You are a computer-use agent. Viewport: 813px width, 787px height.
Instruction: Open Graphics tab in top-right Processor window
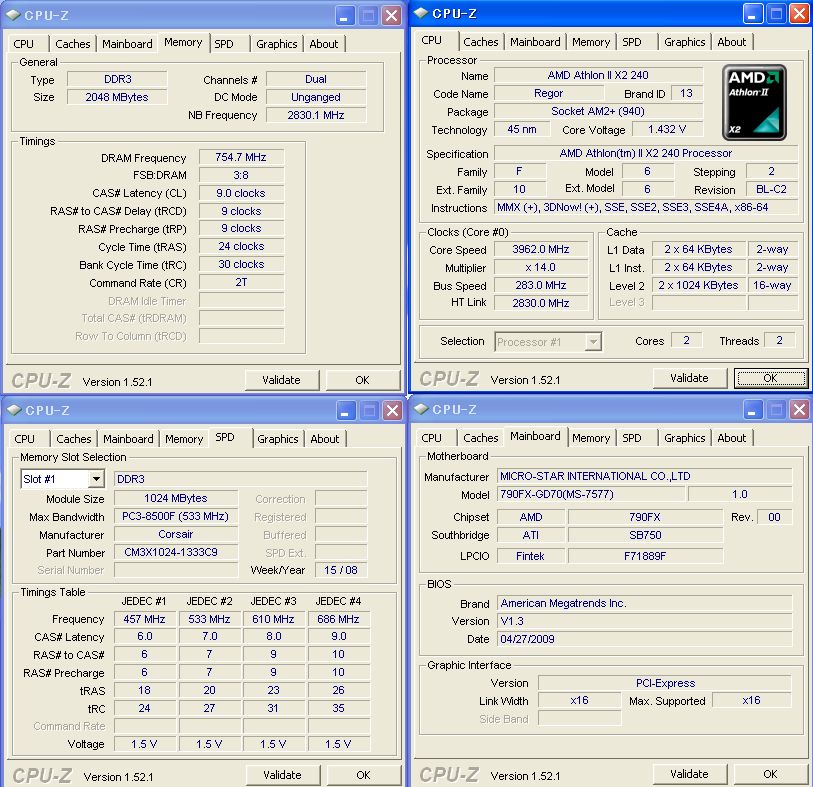685,42
